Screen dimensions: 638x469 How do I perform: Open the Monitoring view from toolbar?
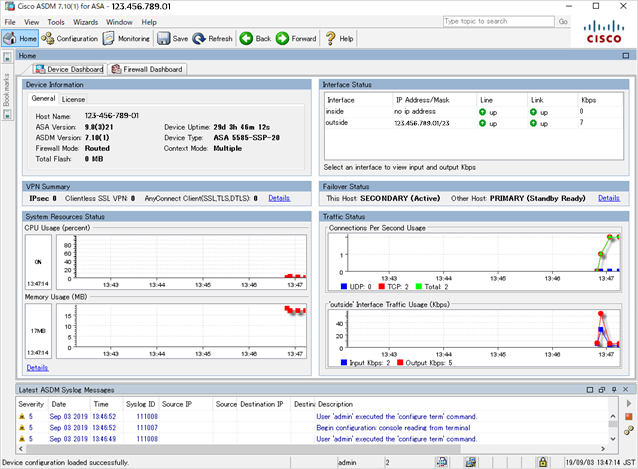click(x=126, y=38)
